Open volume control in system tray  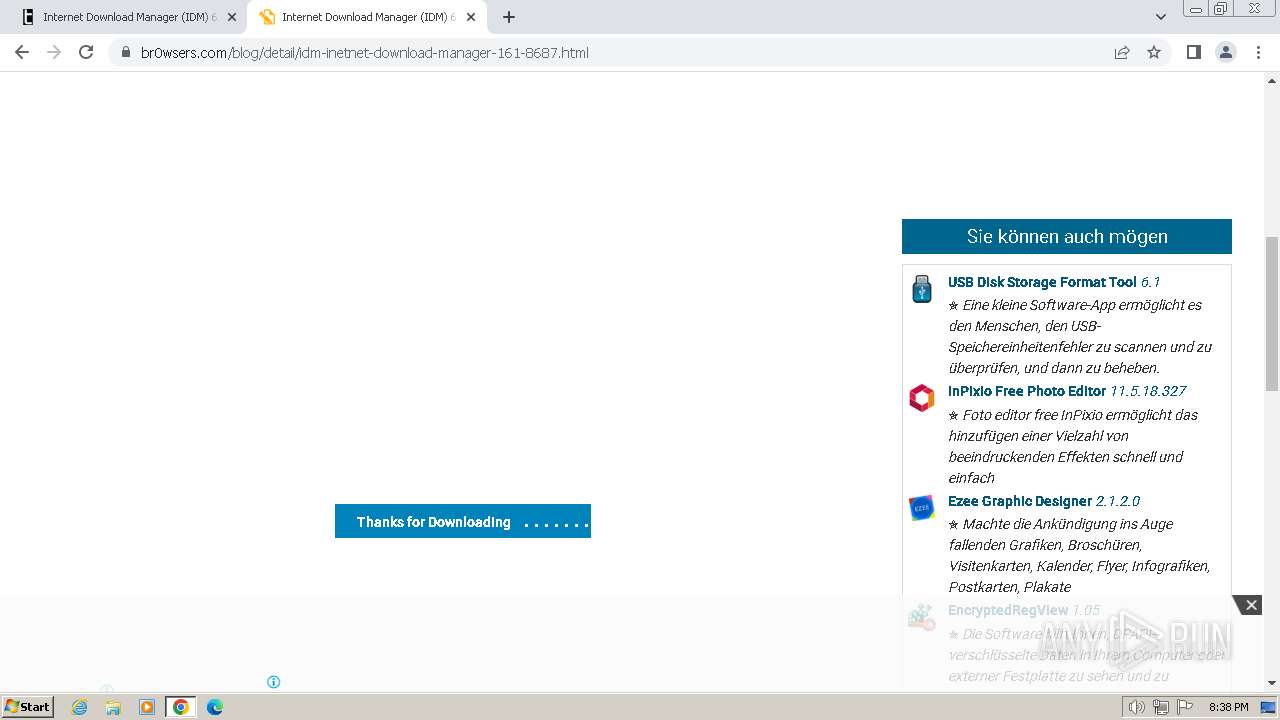(x=1136, y=707)
